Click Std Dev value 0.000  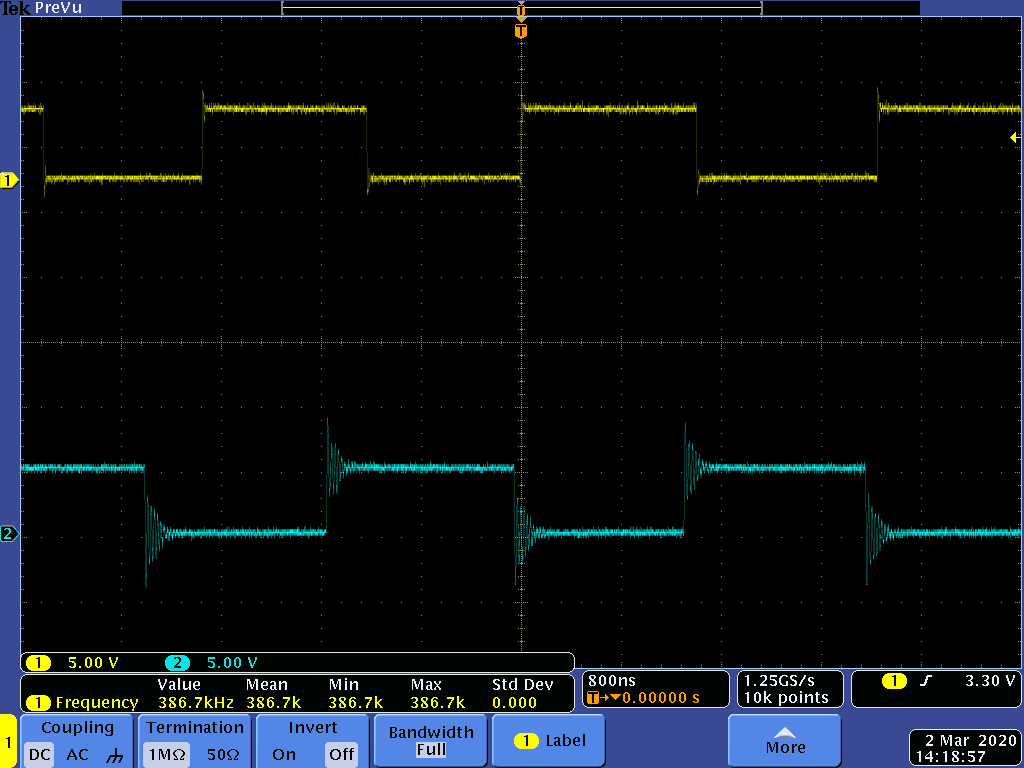point(514,703)
